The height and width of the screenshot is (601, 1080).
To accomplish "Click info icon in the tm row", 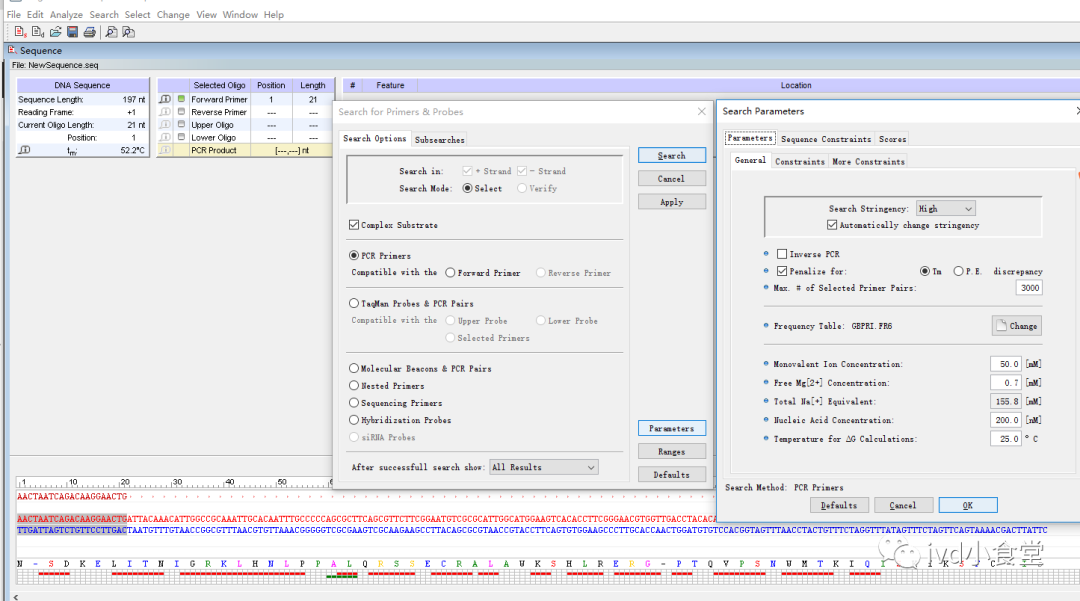I will [25, 150].
